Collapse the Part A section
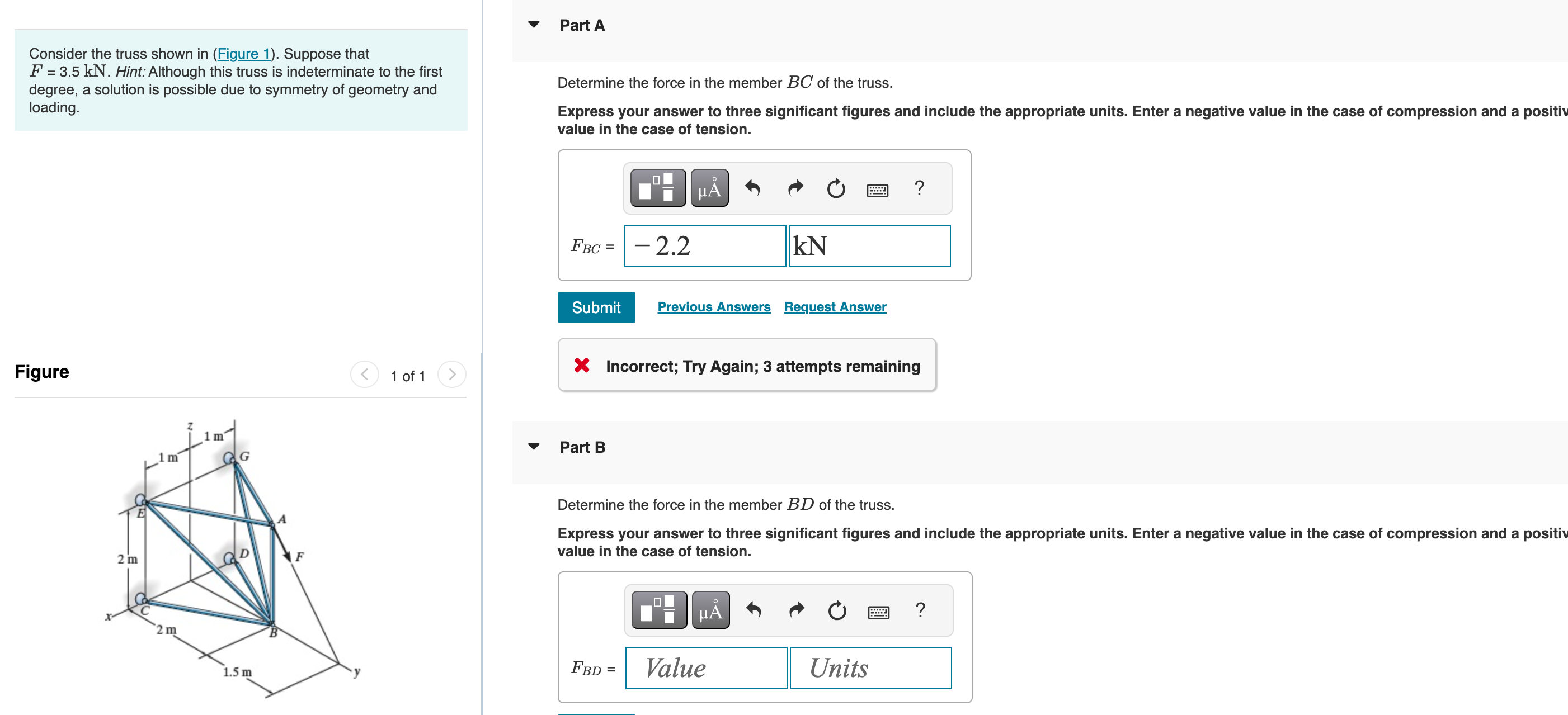This screenshot has height=715, width=1568. [534, 25]
